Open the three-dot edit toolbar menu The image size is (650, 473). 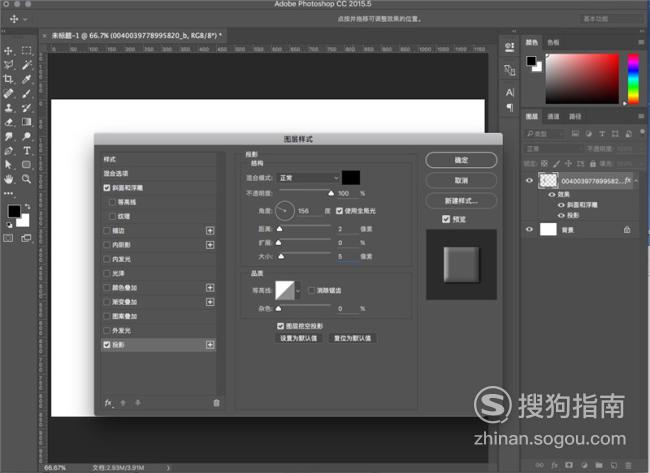click(x=8, y=193)
